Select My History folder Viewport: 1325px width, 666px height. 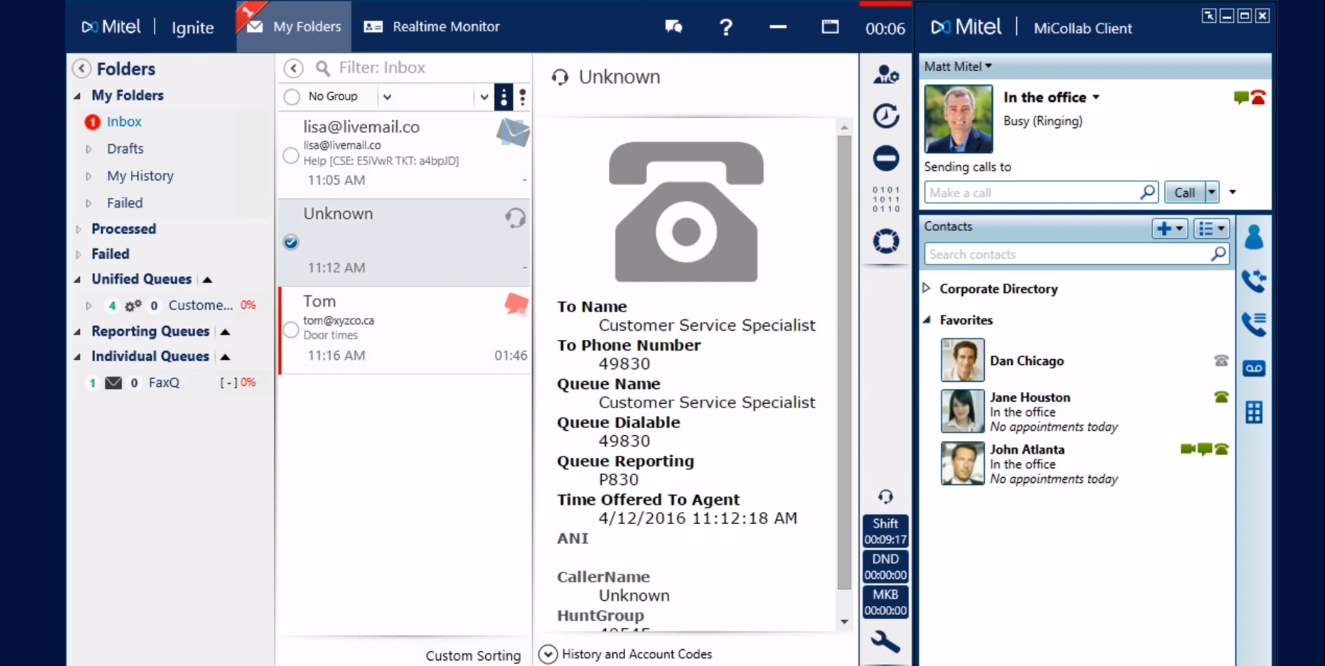click(140, 176)
